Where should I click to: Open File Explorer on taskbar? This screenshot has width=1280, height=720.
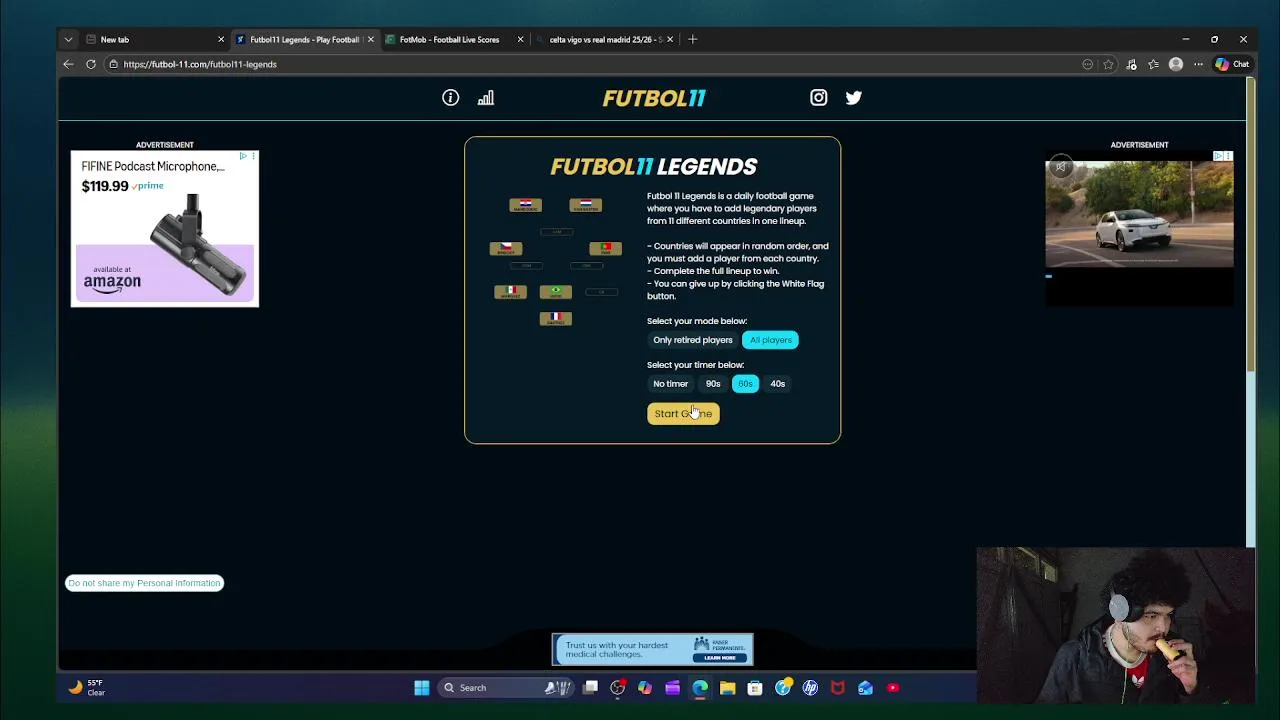click(x=727, y=688)
